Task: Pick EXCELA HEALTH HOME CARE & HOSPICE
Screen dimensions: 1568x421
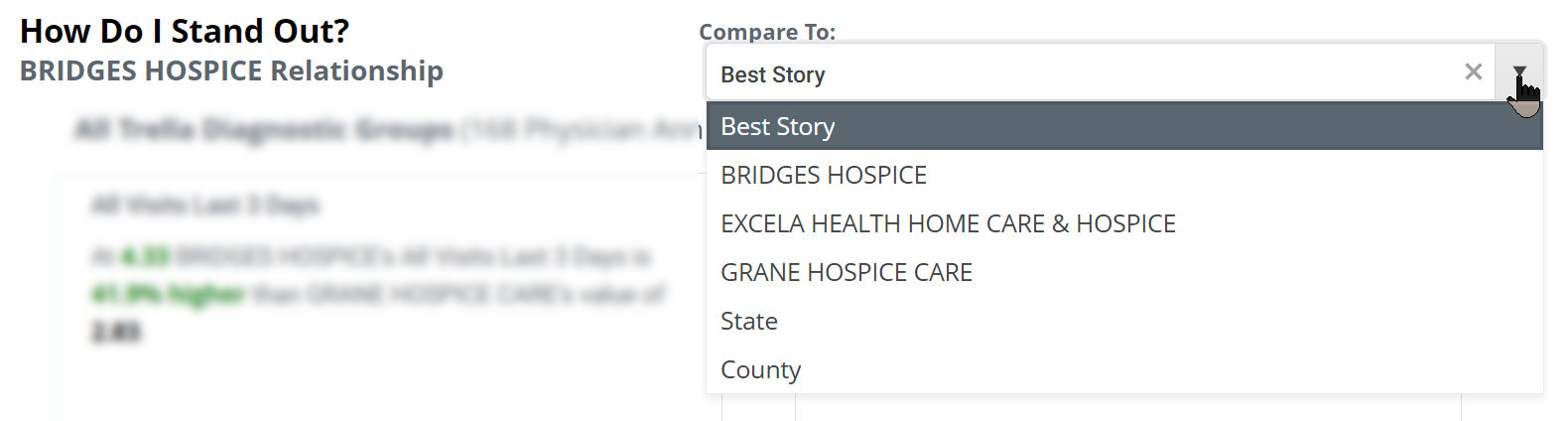Action: point(1124,223)
